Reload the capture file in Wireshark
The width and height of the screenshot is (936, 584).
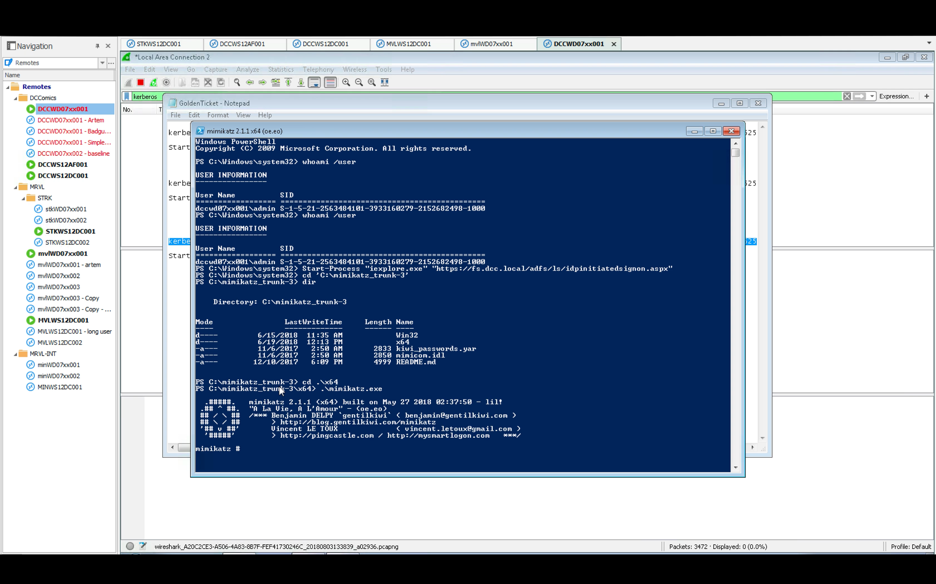coord(221,82)
